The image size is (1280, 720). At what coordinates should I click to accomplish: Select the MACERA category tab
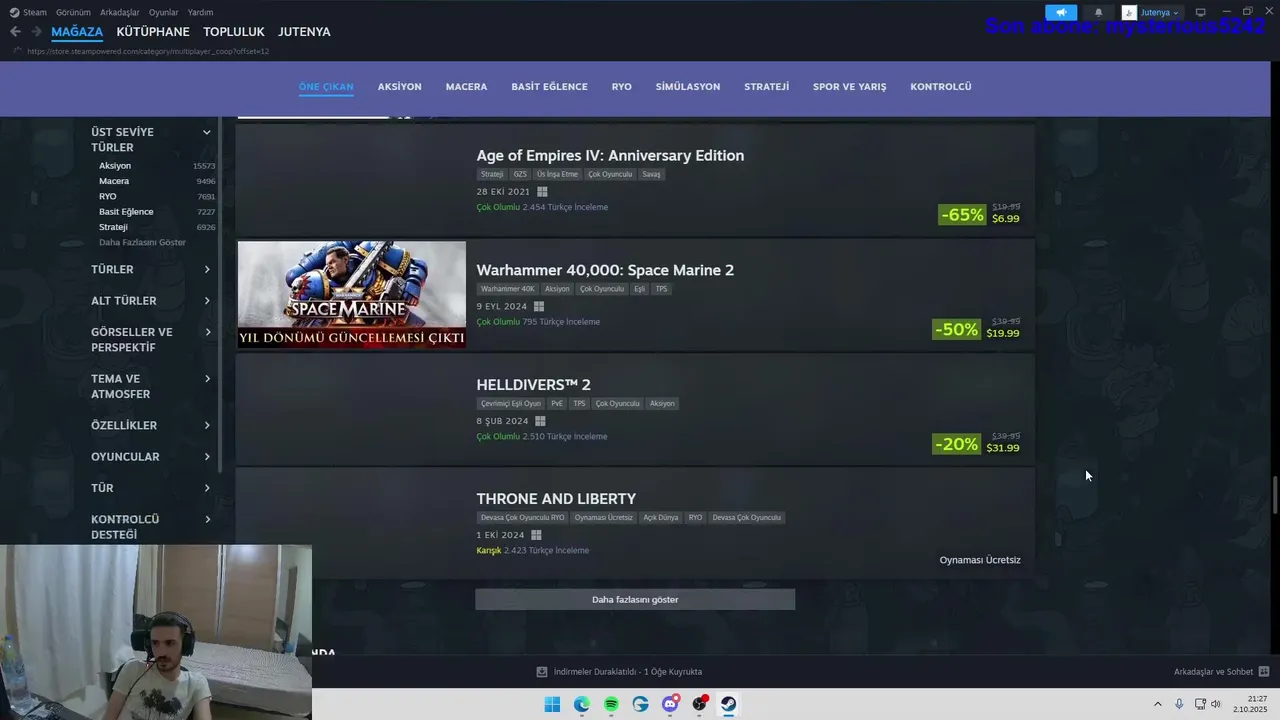(x=466, y=87)
